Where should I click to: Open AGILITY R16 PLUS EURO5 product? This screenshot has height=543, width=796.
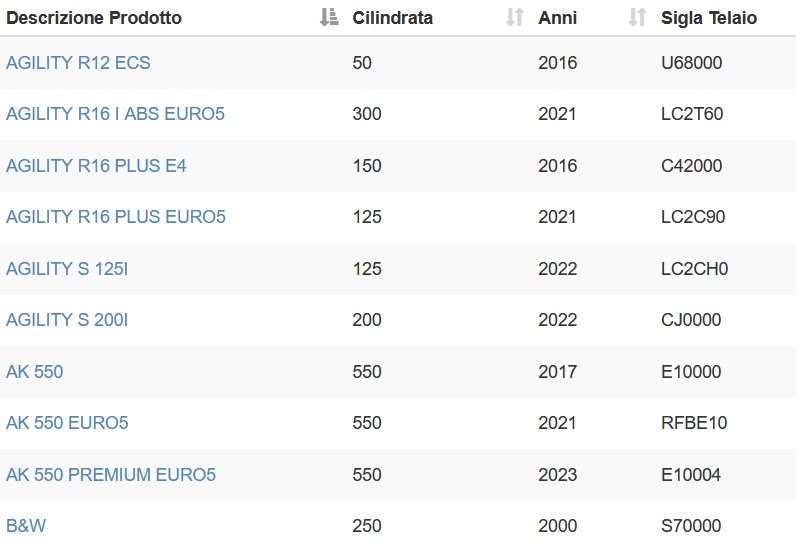click(x=116, y=217)
